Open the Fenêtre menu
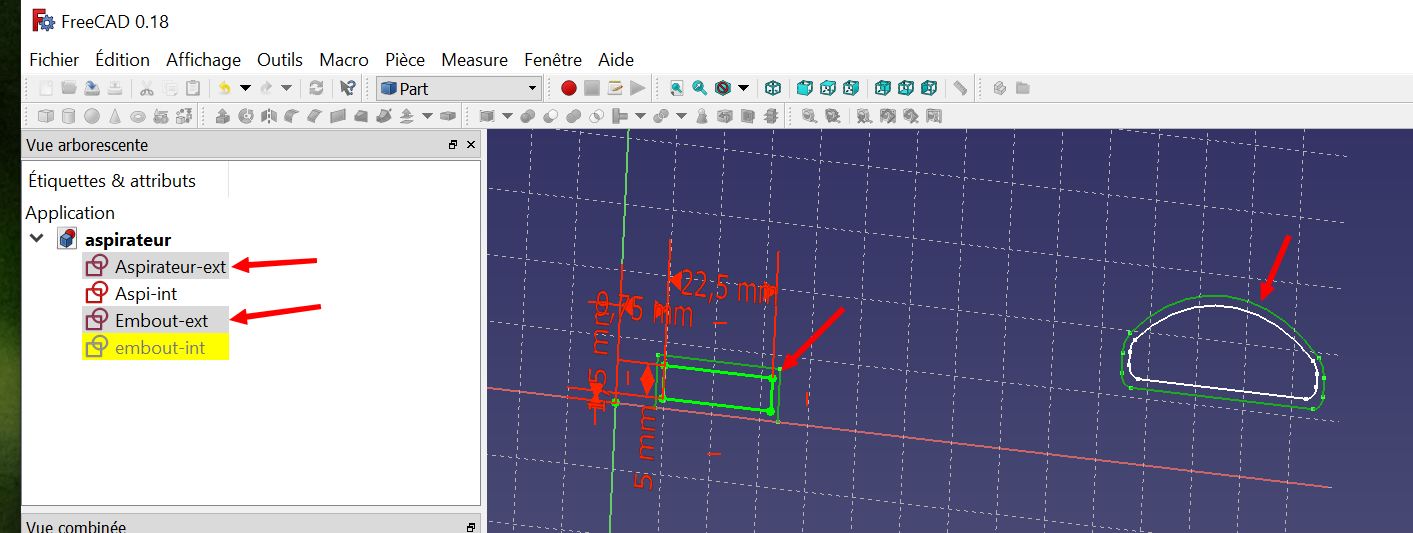The image size is (1413, 533). tap(553, 60)
